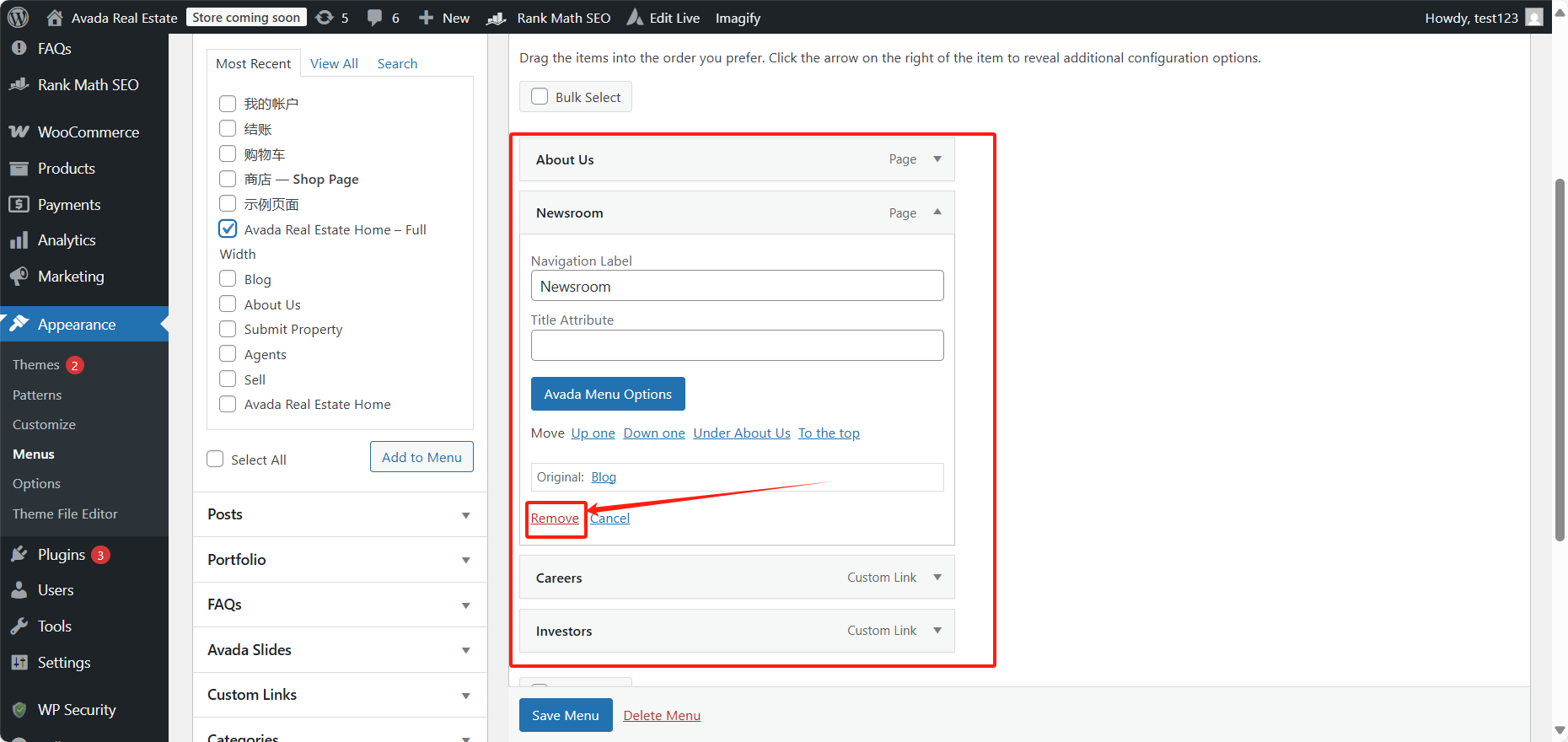Click the Title Attribute input field

coord(737,346)
